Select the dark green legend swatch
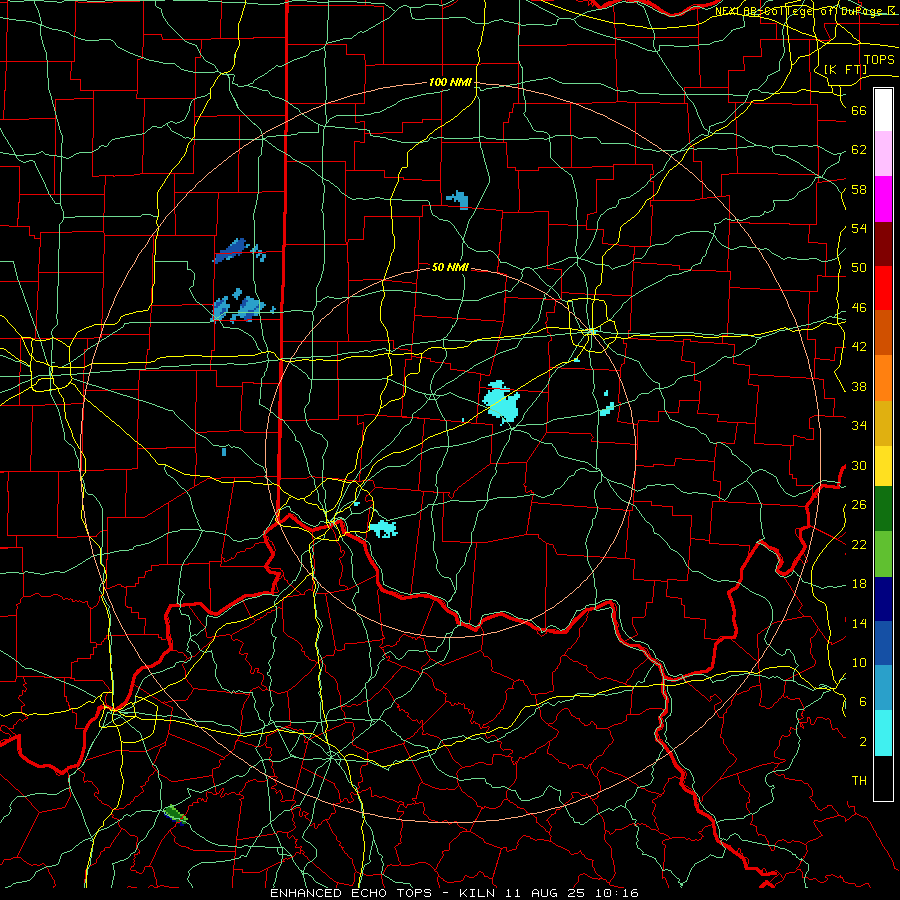Viewport: 900px width, 900px height. coord(883,509)
